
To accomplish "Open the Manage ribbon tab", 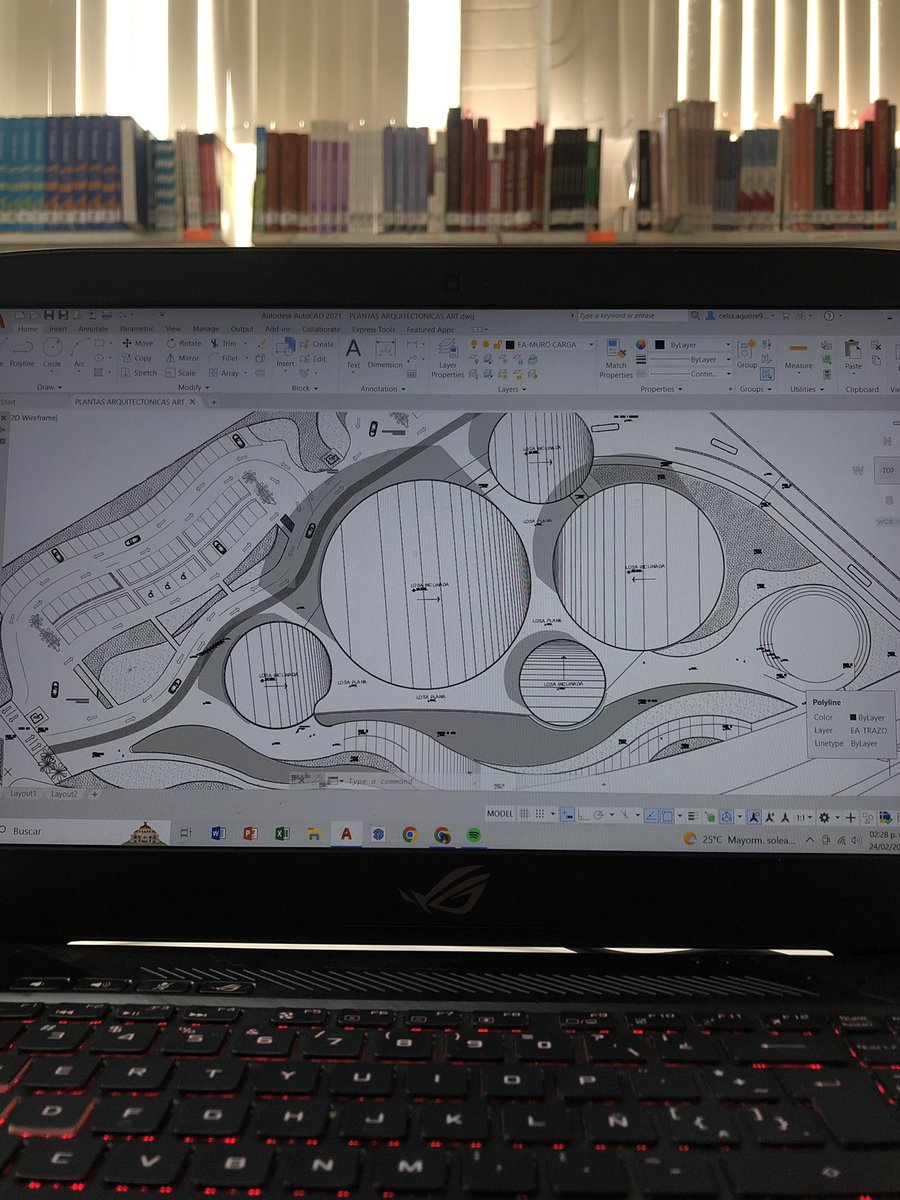I will point(206,329).
